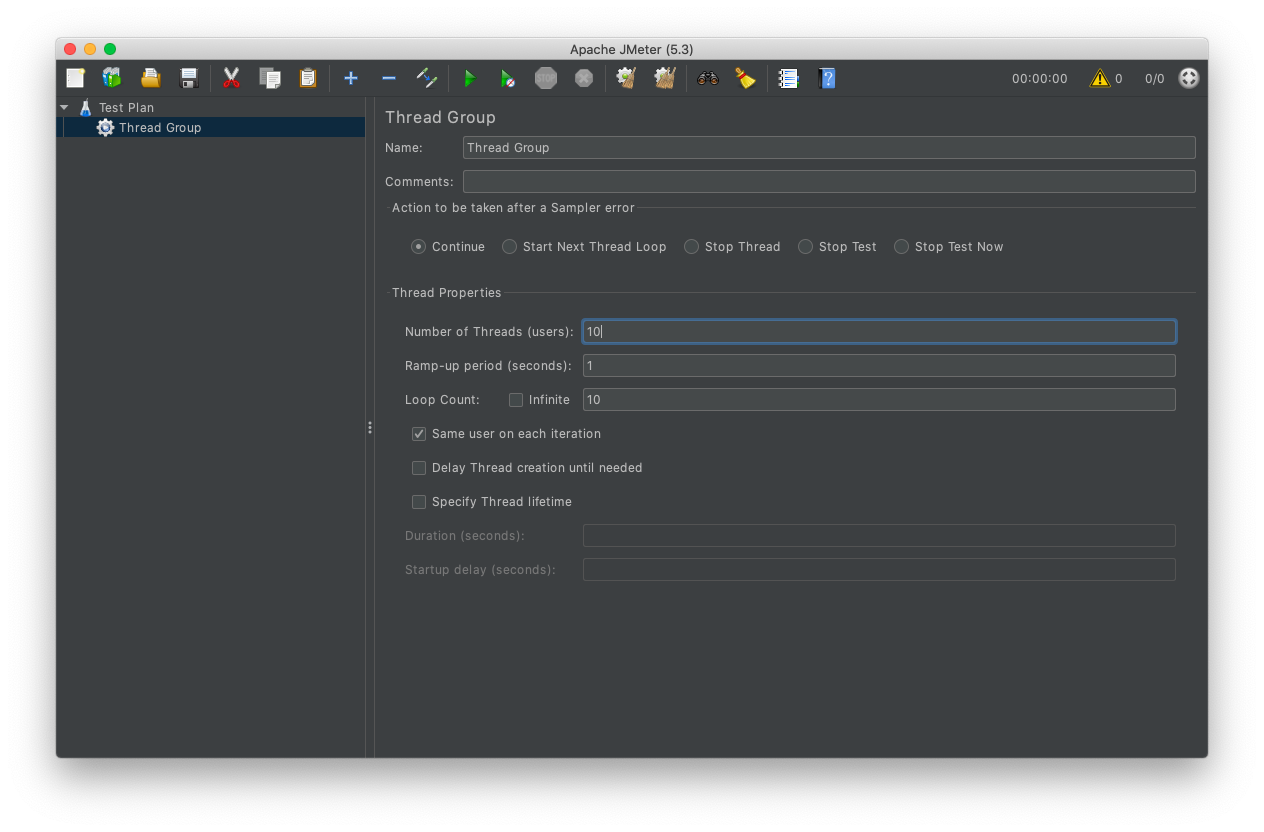Collapse the Test Plan tree node
1264x832 pixels.
click(65, 107)
